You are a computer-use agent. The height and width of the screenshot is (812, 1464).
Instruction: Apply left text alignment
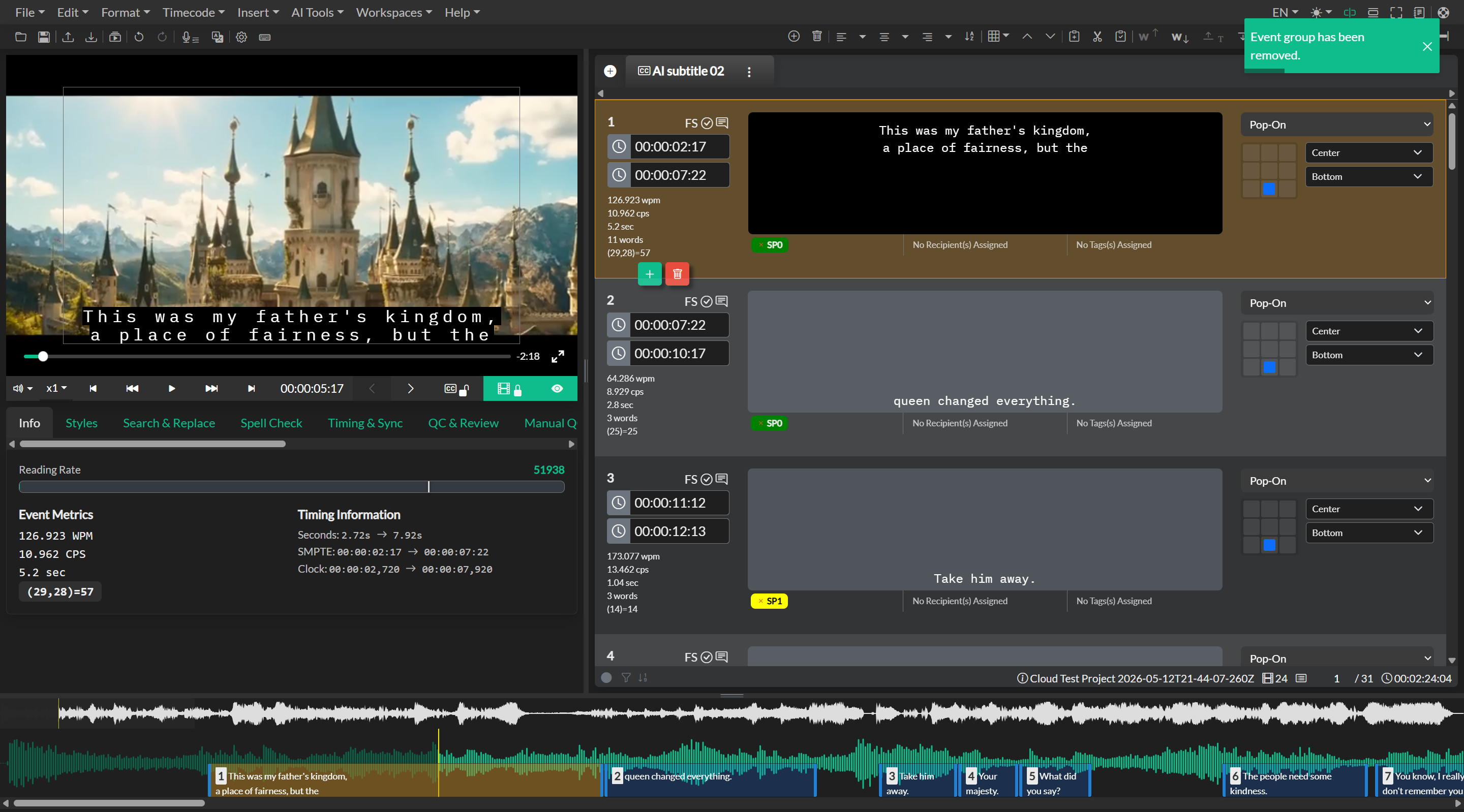click(842, 37)
